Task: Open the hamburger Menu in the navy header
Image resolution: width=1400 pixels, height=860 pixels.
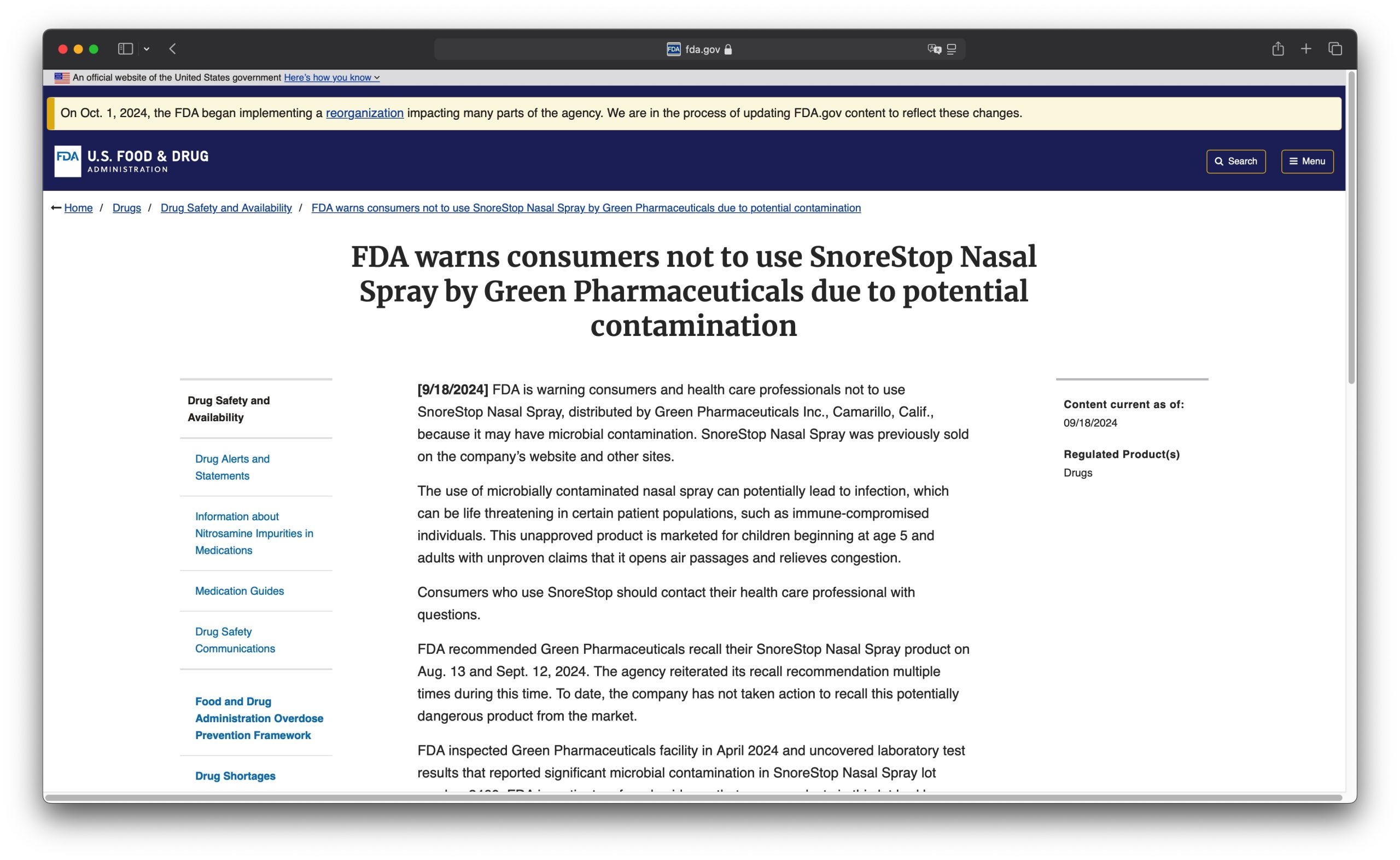Action: click(1308, 161)
